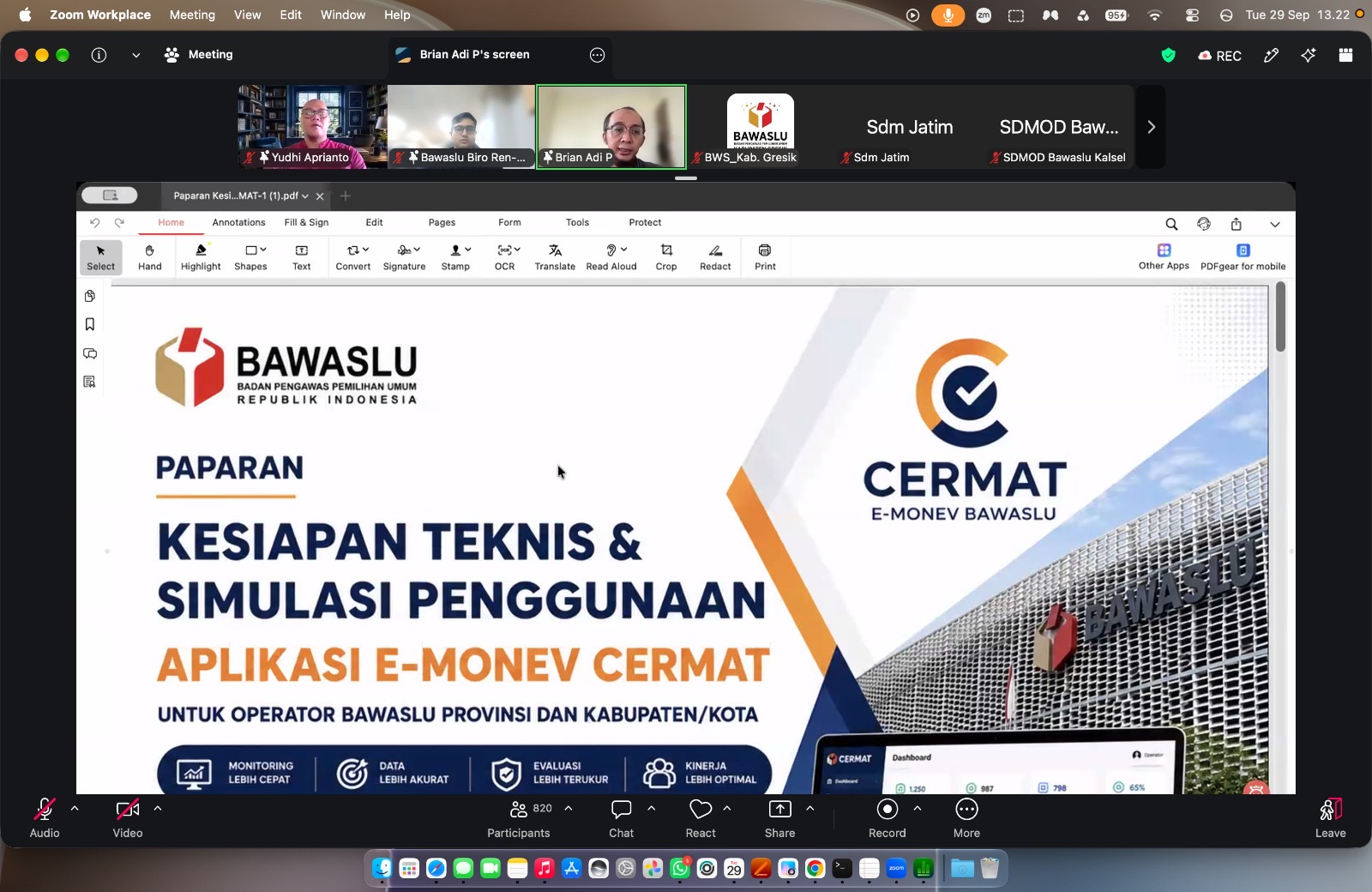
Task: Open the Meeting menu in menu bar
Action: coord(192,15)
